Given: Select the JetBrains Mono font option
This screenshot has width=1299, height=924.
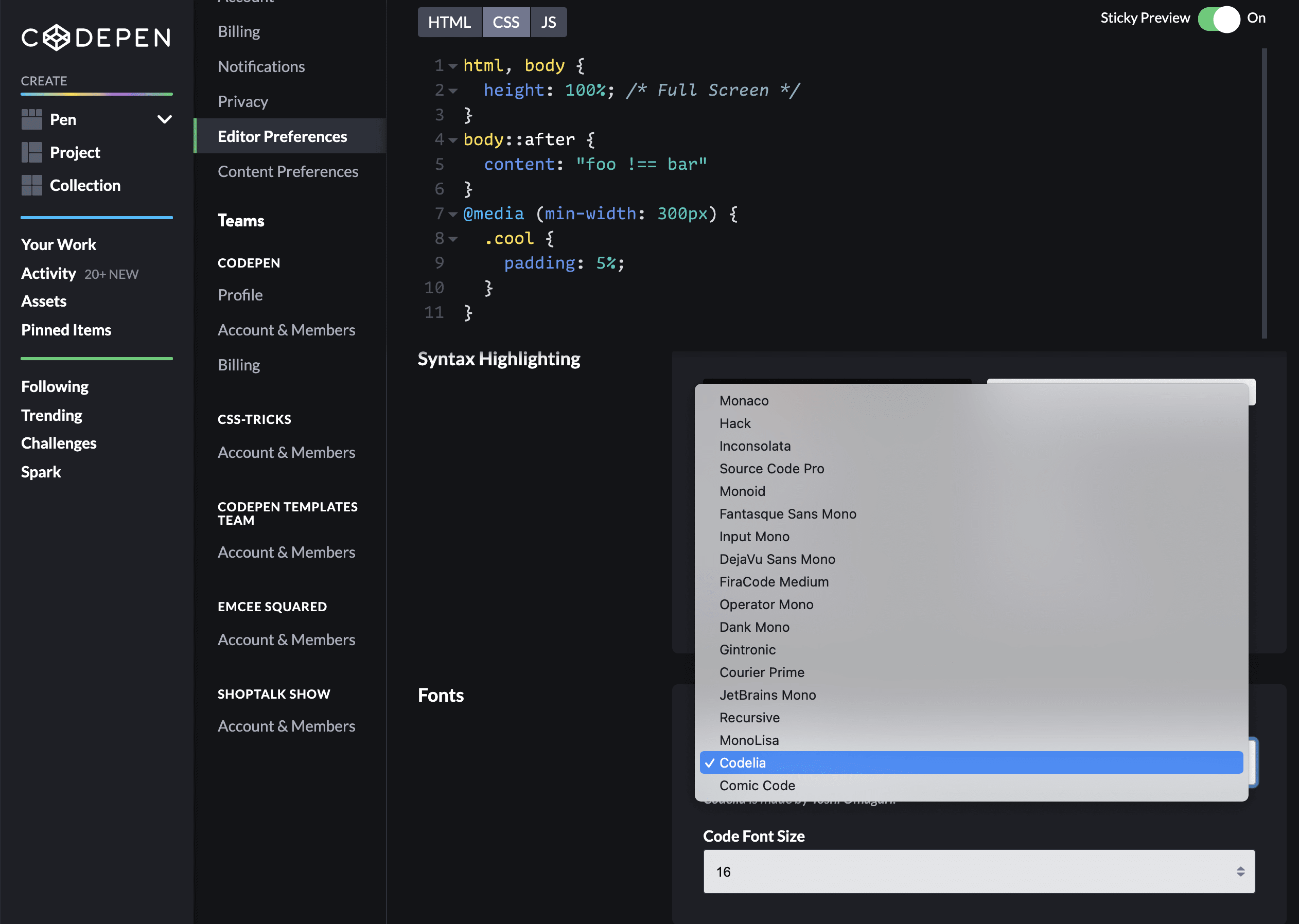Looking at the screenshot, I should (768, 695).
